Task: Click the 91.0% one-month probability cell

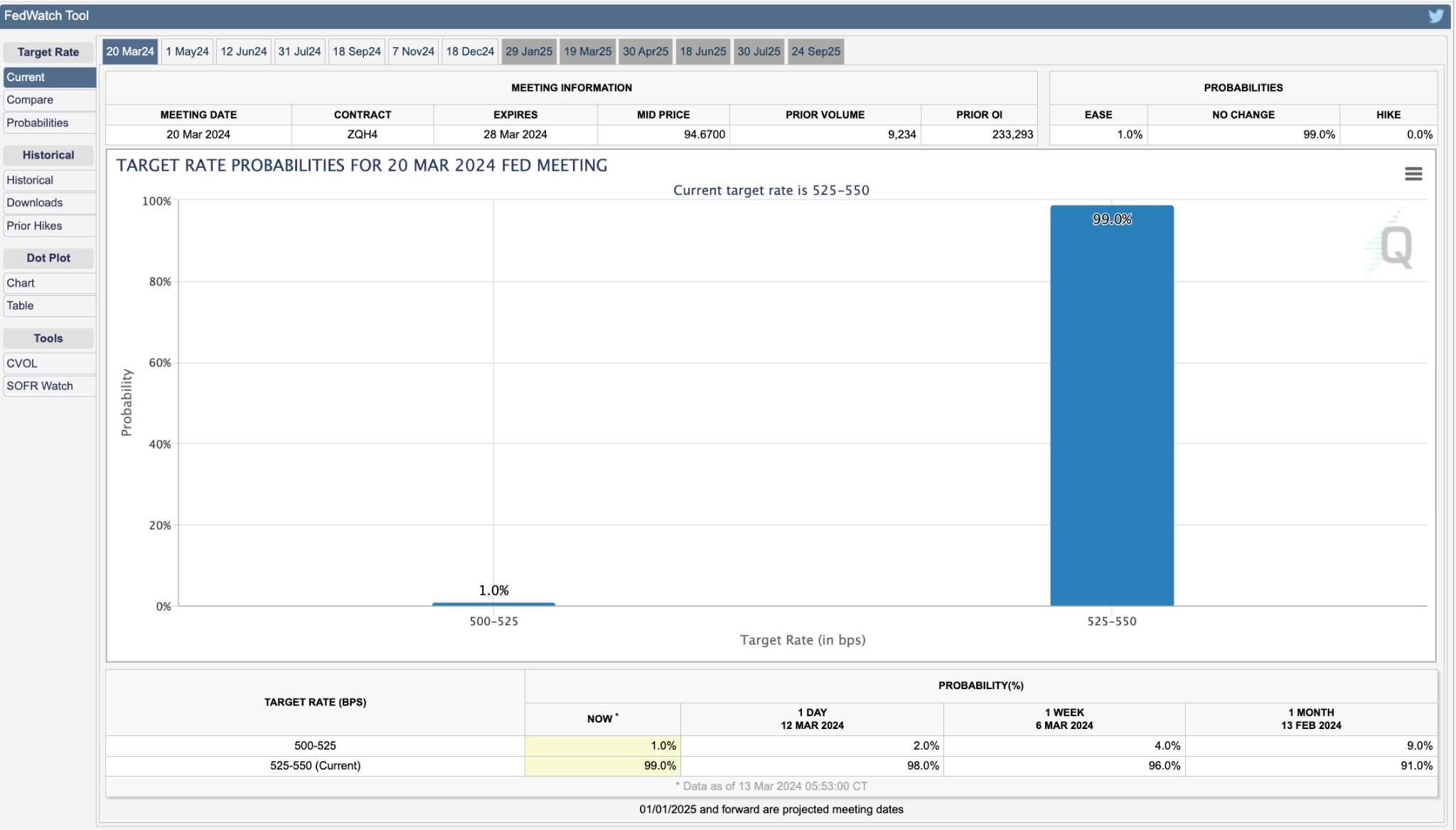Action: (x=1311, y=765)
